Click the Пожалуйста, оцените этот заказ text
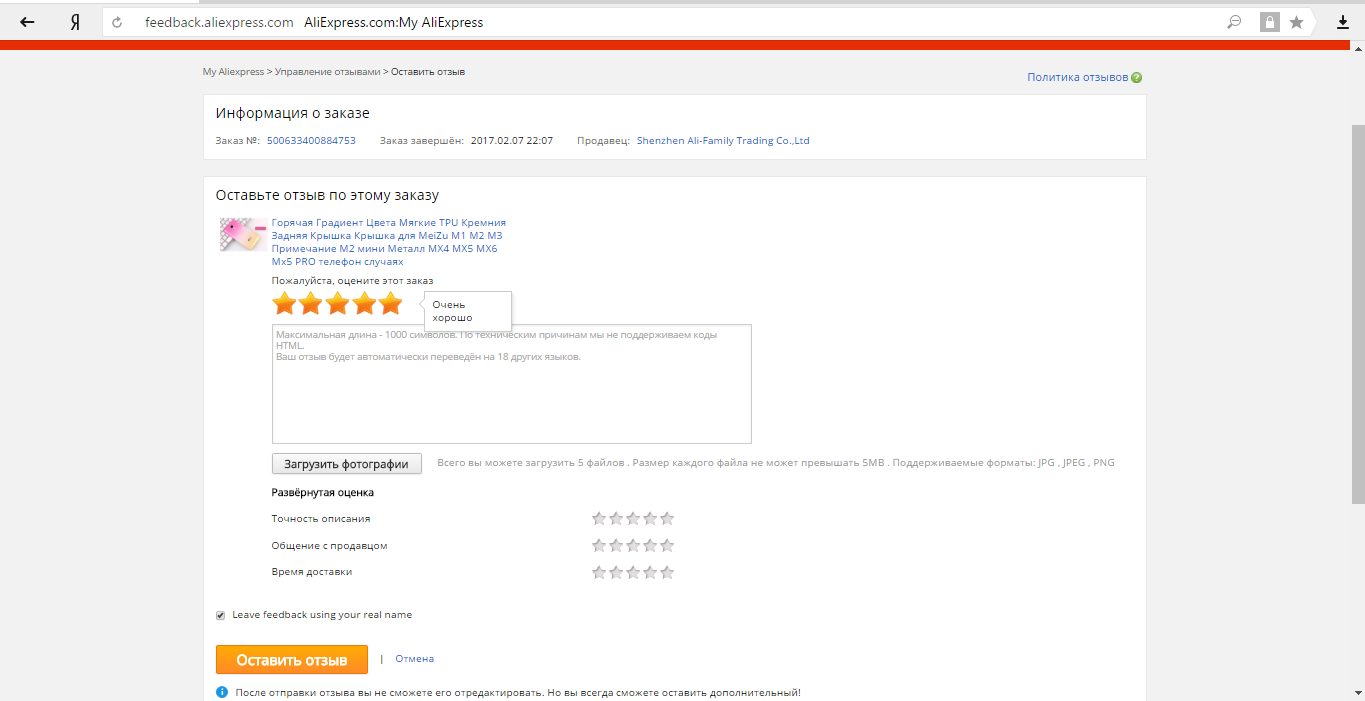The image size is (1365, 701). point(353,281)
